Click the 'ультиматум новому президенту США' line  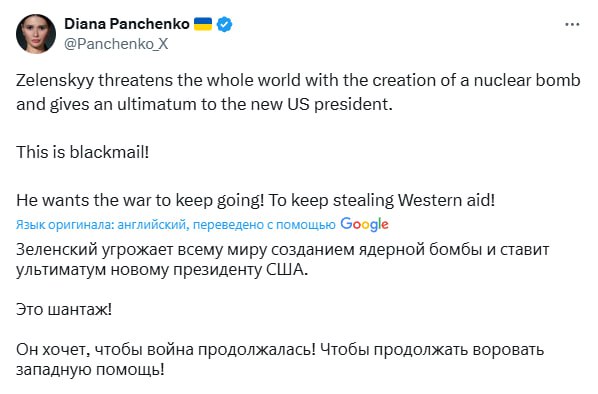pyautogui.click(x=162, y=270)
